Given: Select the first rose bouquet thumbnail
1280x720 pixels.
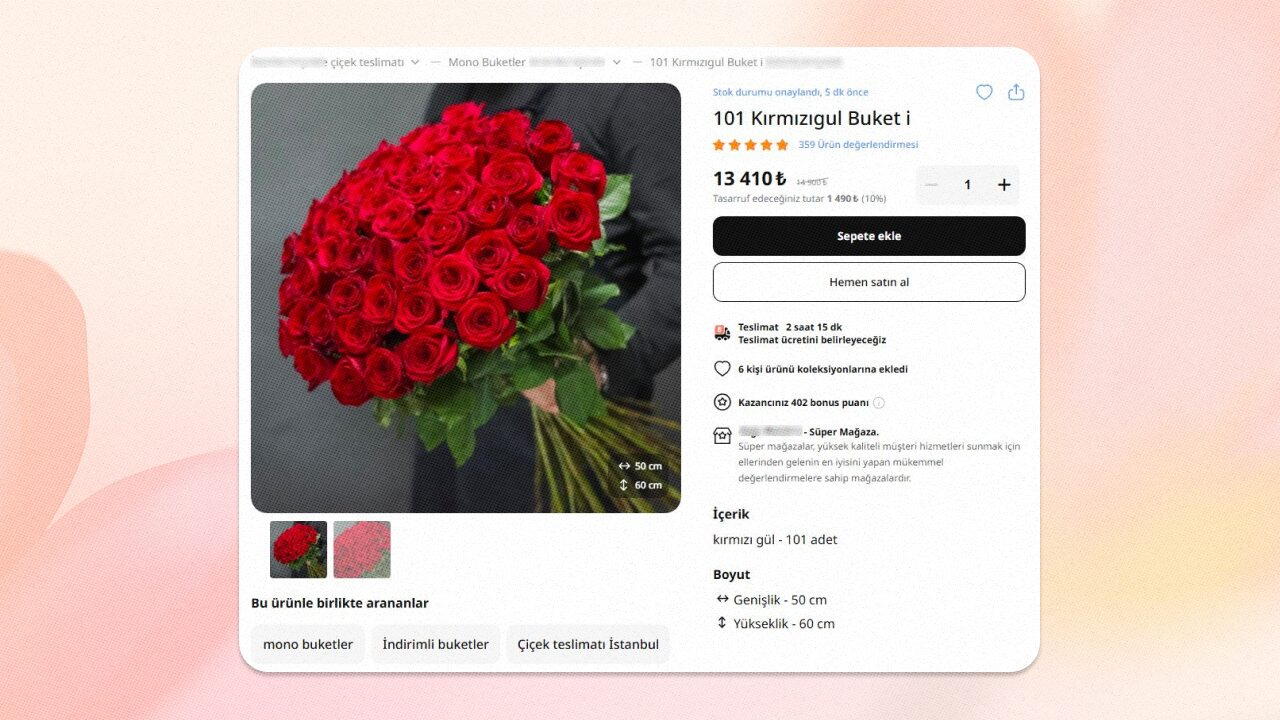Looking at the screenshot, I should [298, 549].
